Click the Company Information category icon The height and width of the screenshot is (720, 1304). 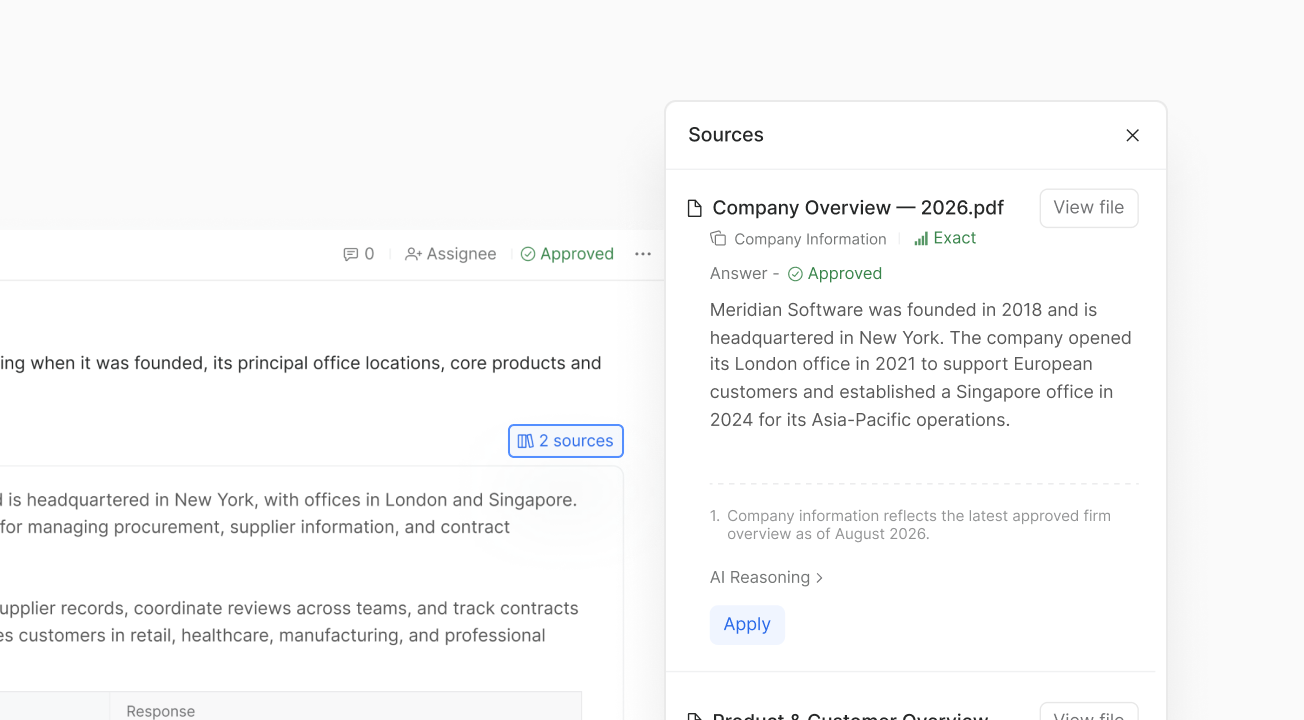(x=718, y=238)
